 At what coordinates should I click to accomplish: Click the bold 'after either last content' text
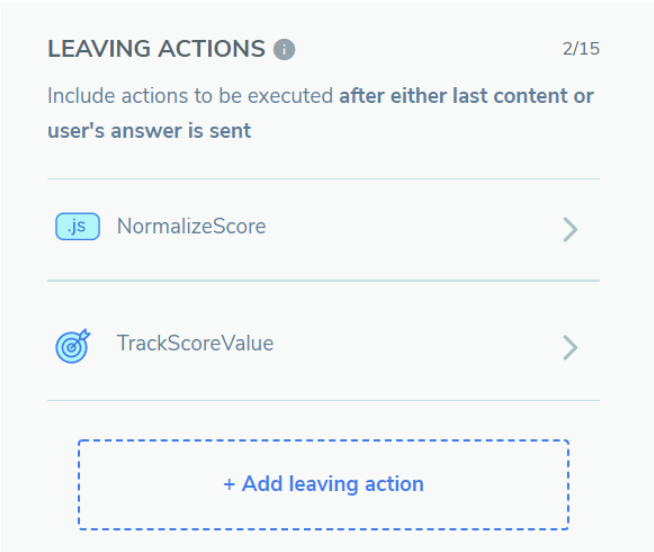(x=455, y=96)
